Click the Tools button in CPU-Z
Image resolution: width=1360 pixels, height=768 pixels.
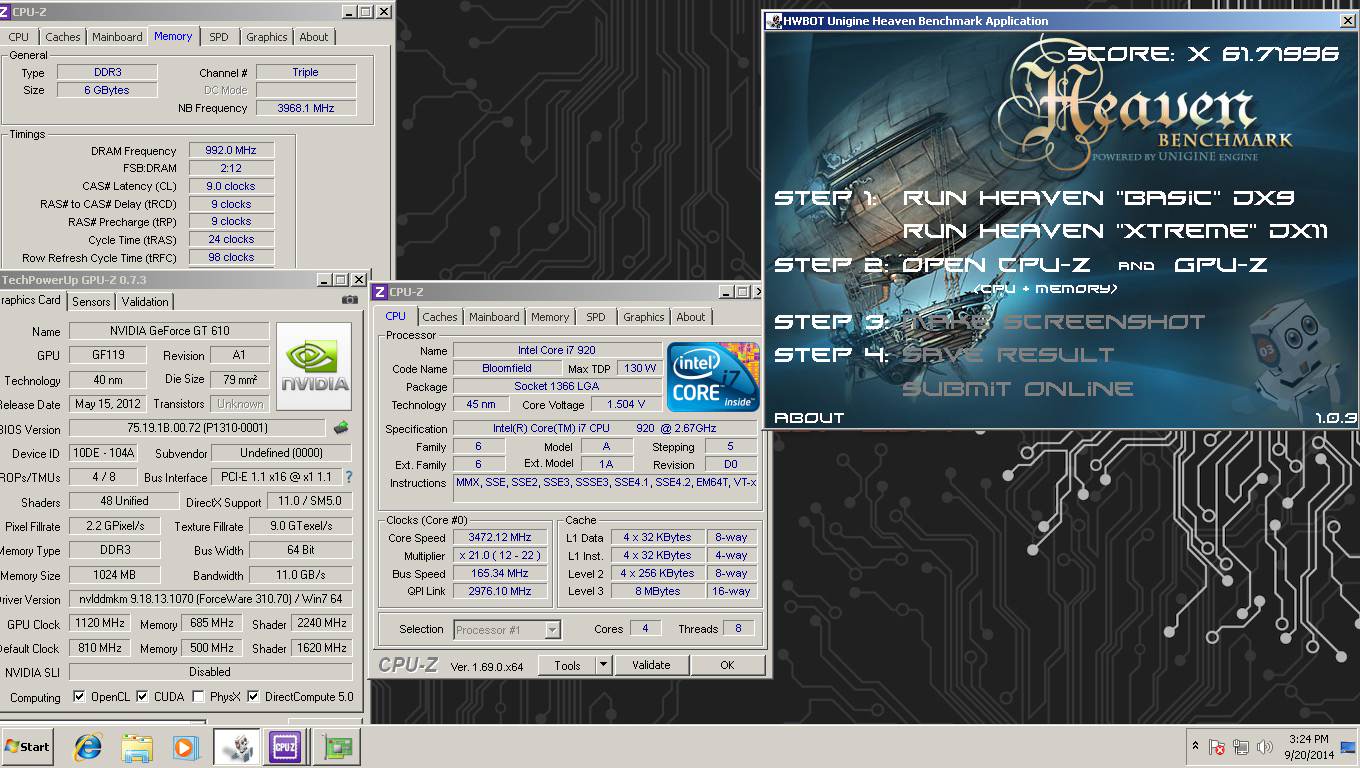[x=567, y=665]
